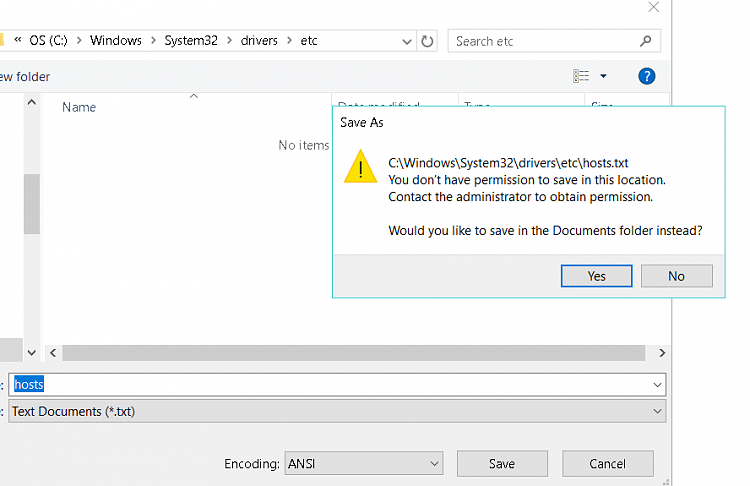Open the ANSI Encoding dropdown
750x486 pixels.
364,464
